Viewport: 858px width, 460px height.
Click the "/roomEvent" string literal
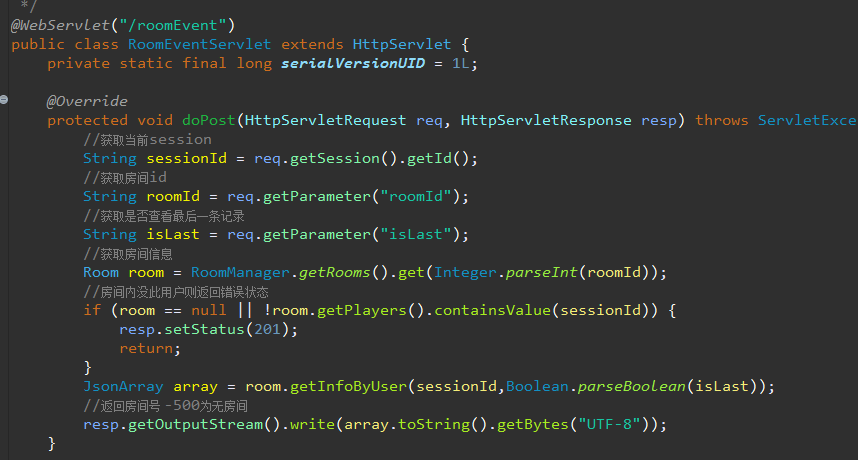tap(173, 25)
